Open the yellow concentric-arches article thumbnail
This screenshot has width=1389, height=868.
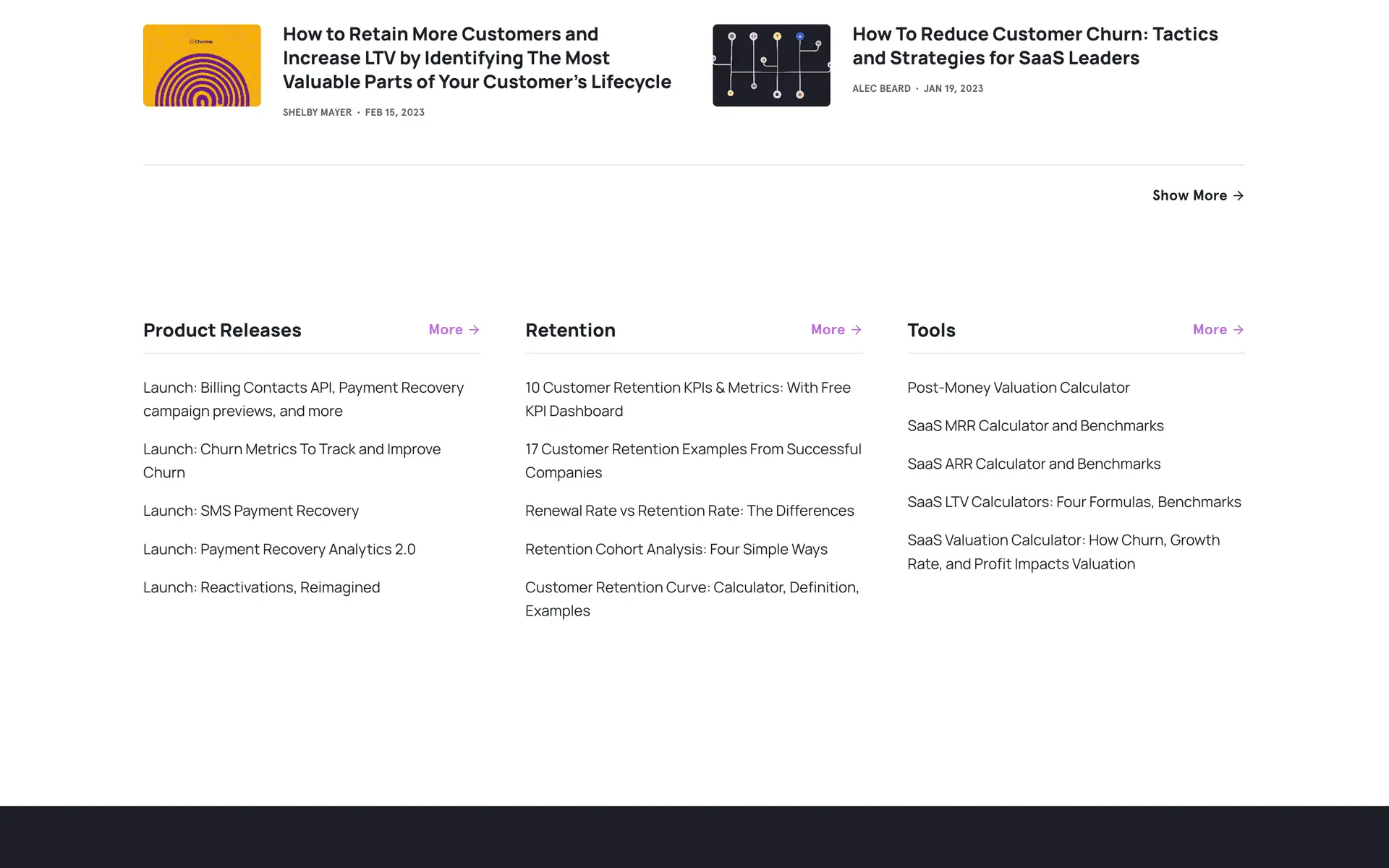pyautogui.click(x=202, y=65)
